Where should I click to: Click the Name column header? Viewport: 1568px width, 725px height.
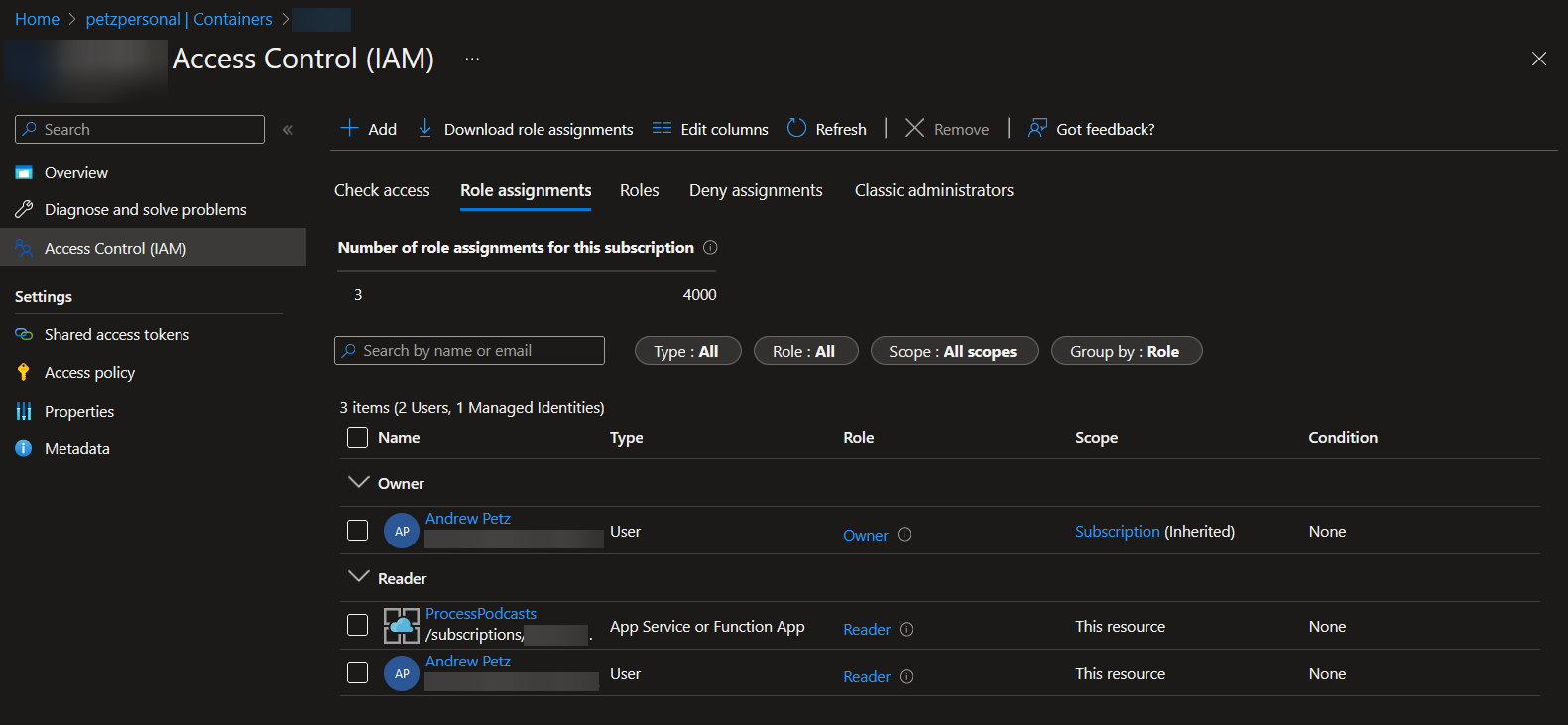[399, 437]
